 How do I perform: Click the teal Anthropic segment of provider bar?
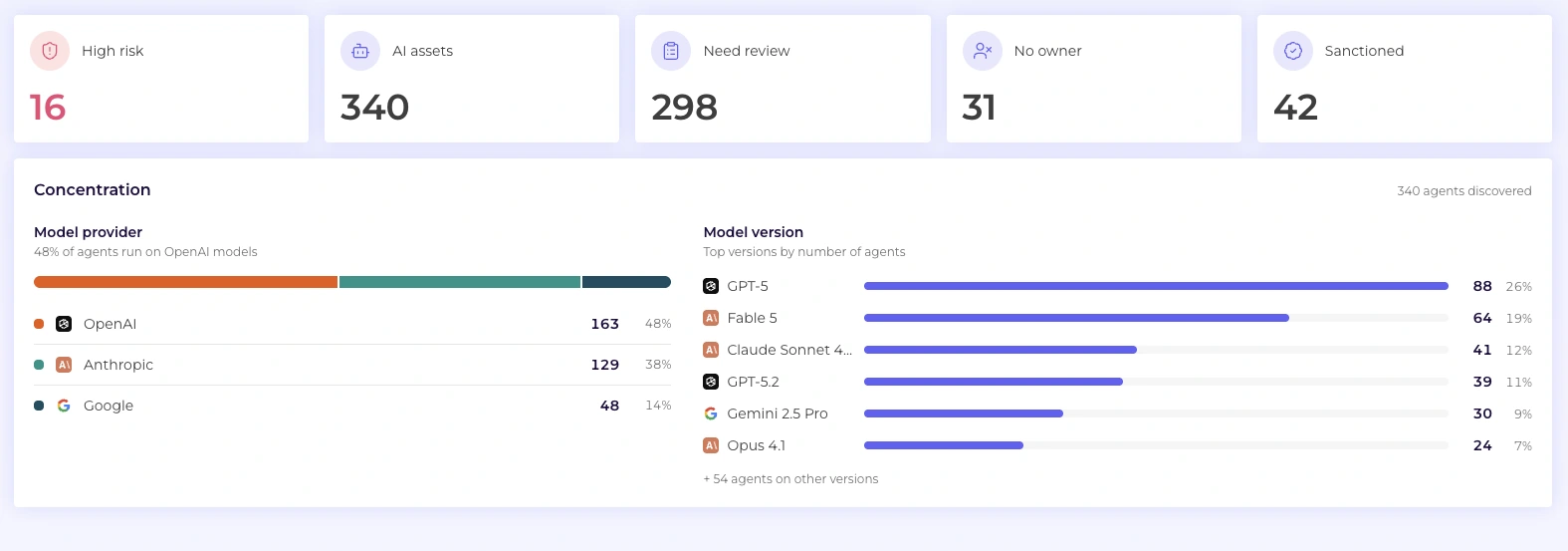click(x=460, y=282)
